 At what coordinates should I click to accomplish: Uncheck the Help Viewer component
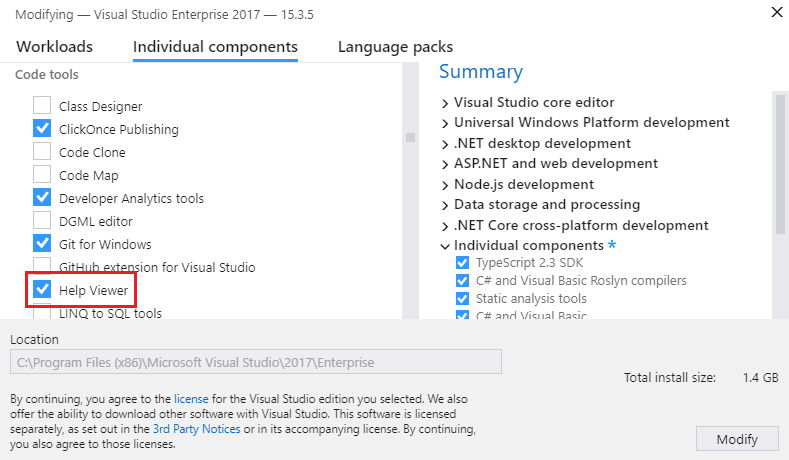coord(42,289)
